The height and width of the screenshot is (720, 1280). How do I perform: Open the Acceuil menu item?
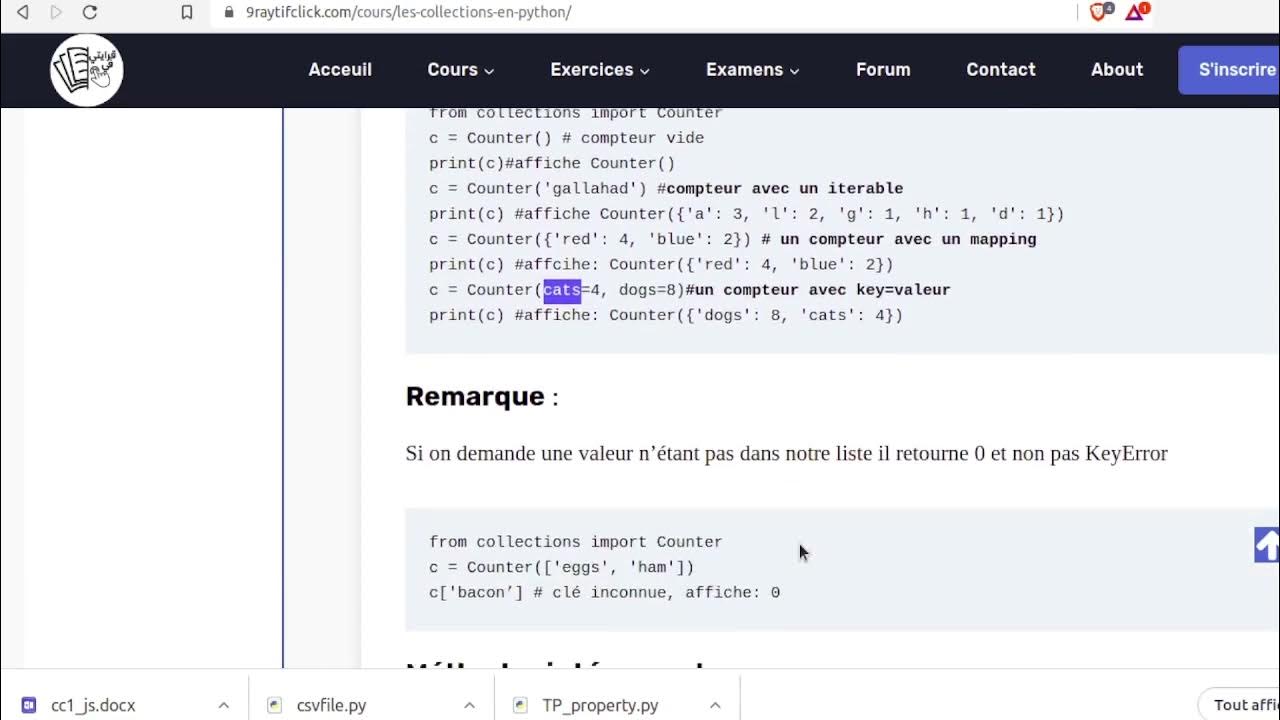click(x=340, y=69)
